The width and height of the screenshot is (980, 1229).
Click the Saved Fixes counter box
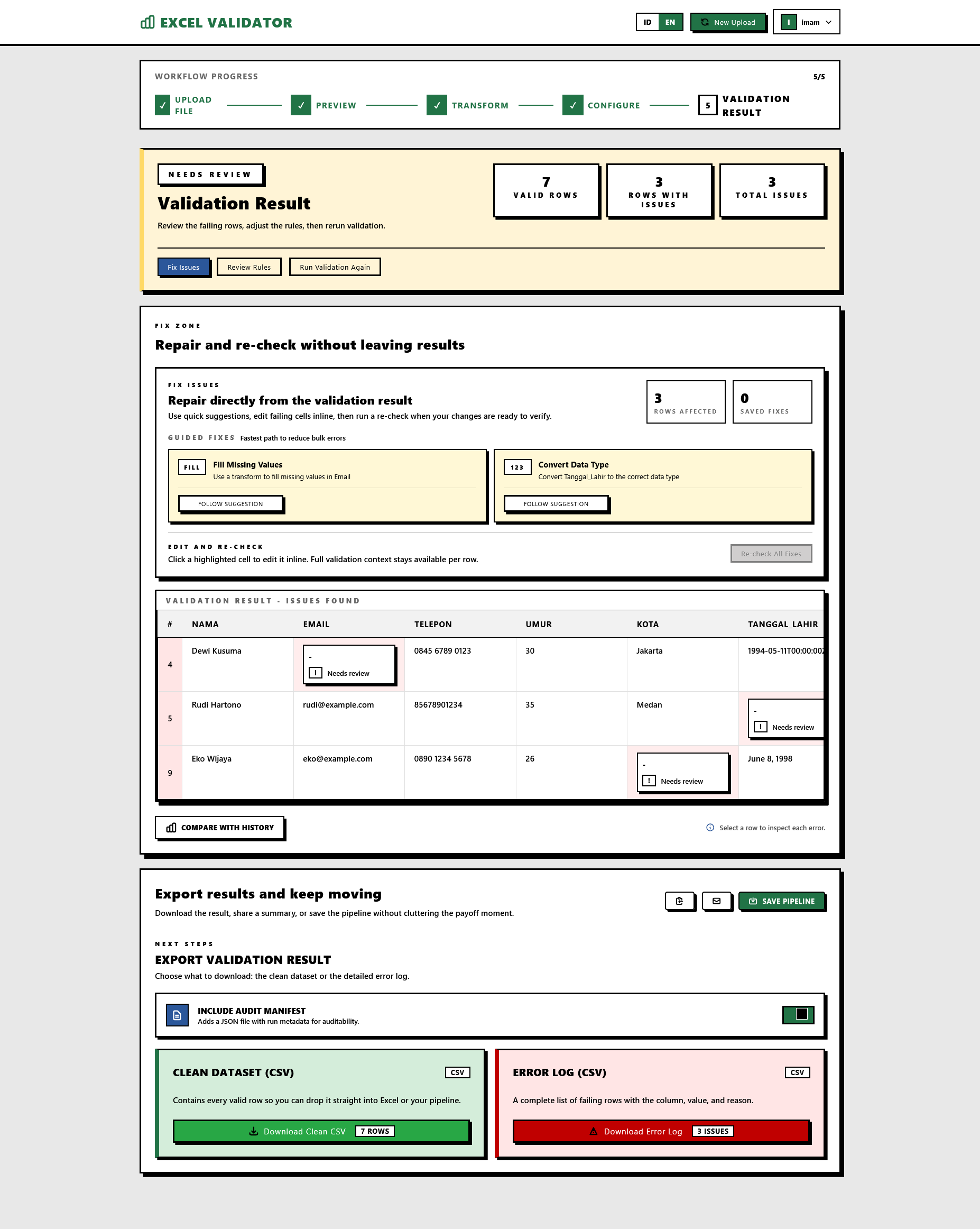click(x=772, y=402)
